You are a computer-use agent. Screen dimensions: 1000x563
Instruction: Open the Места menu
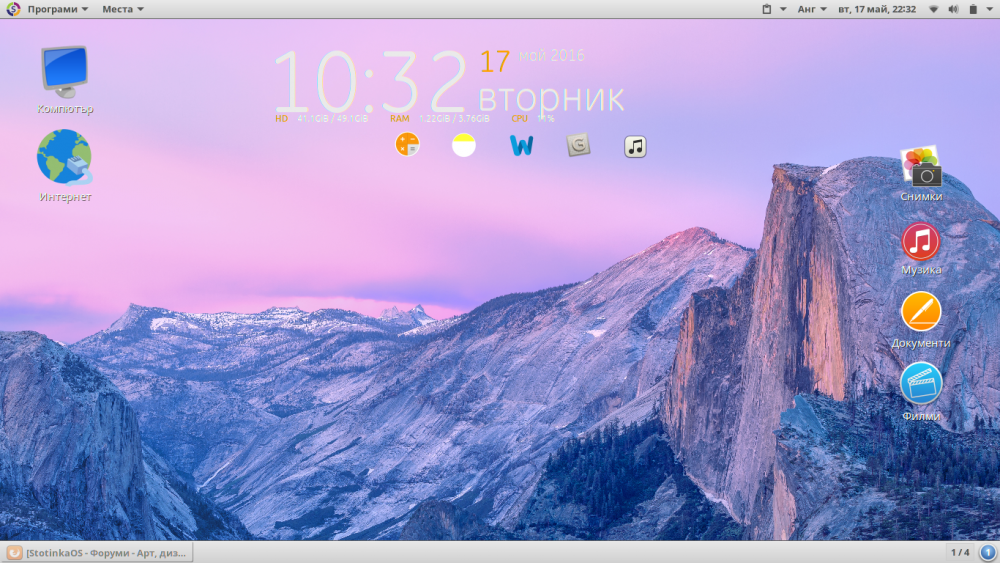tap(123, 9)
